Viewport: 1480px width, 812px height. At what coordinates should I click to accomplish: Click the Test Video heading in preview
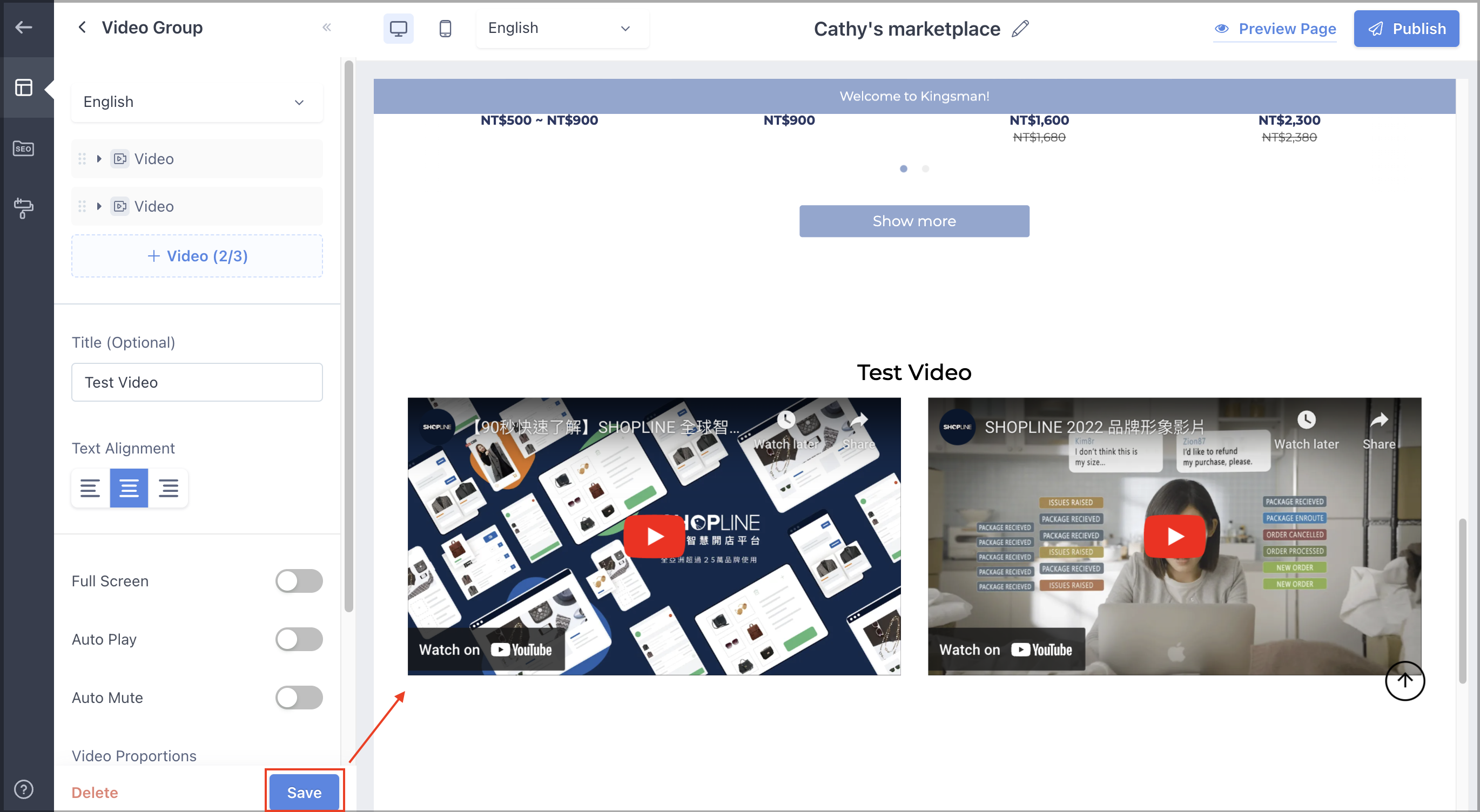[914, 372]
